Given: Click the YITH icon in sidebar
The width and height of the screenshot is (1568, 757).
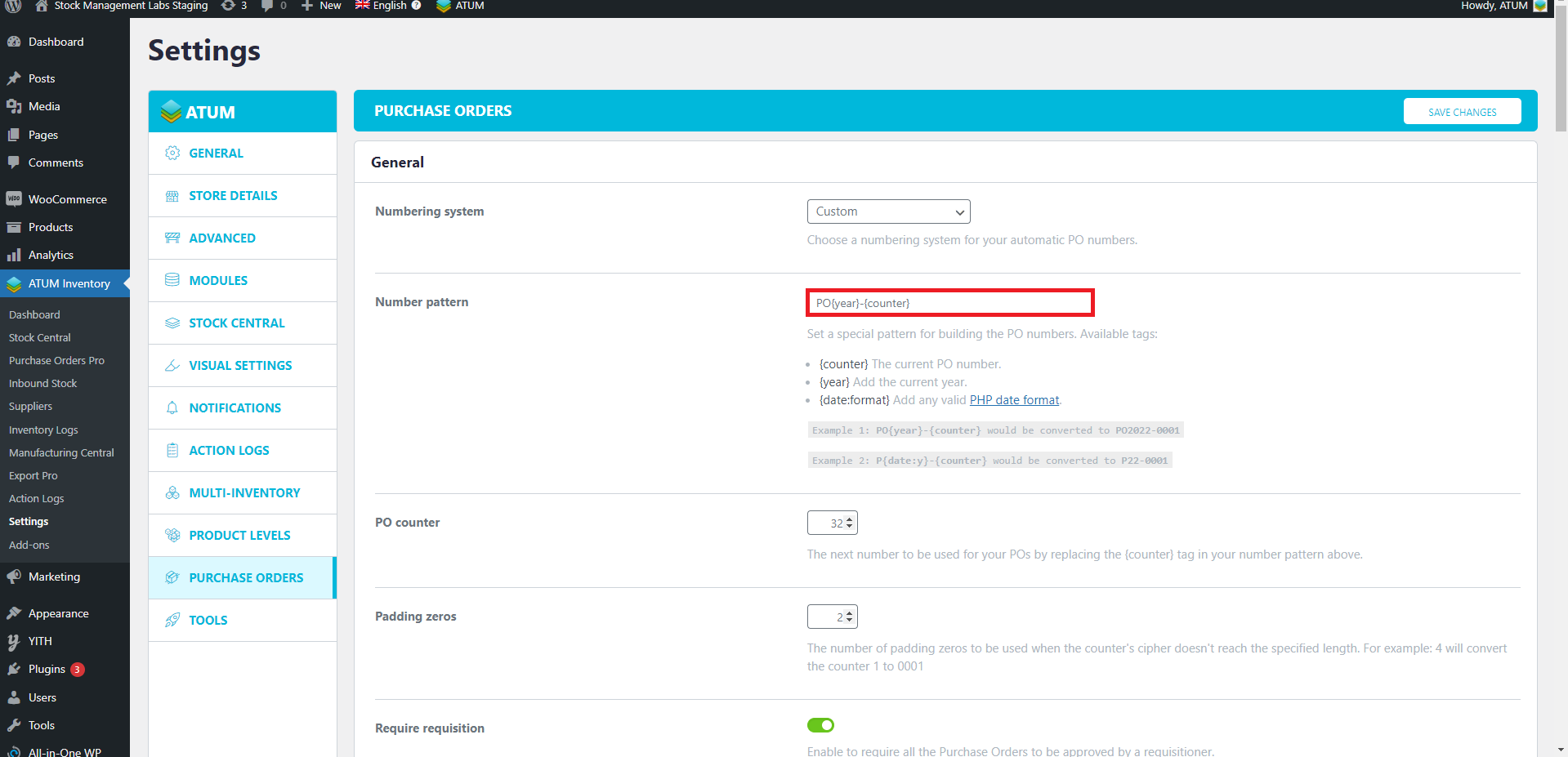Looking at the screenshot, I should (14, 641).
